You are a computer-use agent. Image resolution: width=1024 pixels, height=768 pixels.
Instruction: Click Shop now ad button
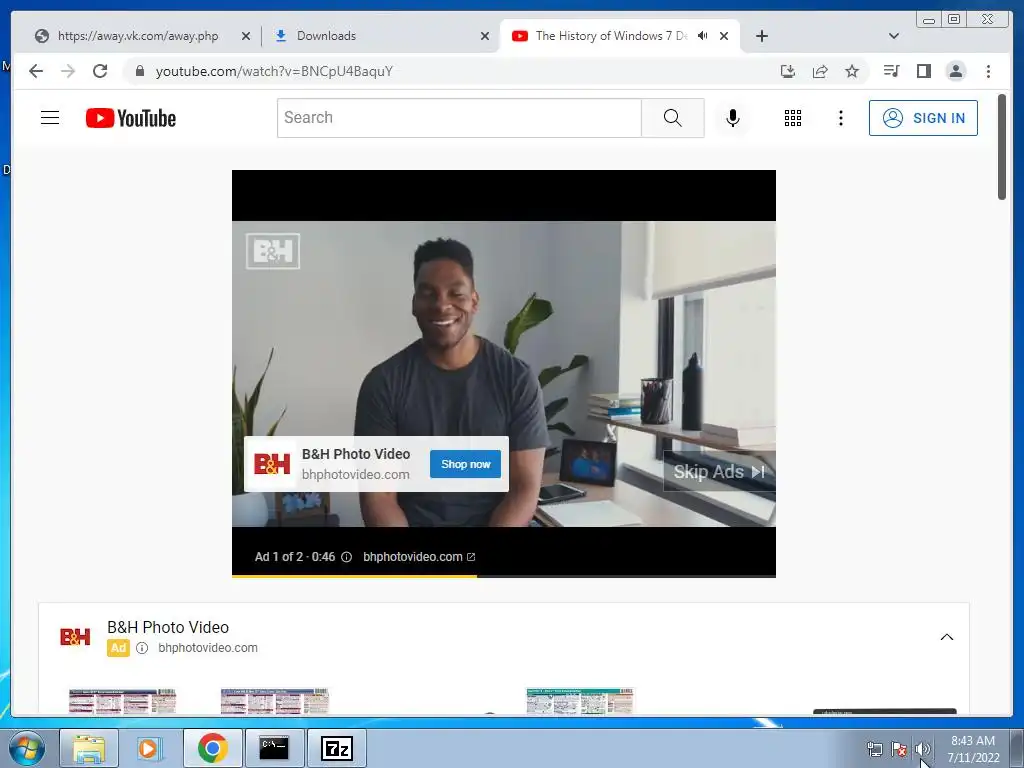[466, 464]
